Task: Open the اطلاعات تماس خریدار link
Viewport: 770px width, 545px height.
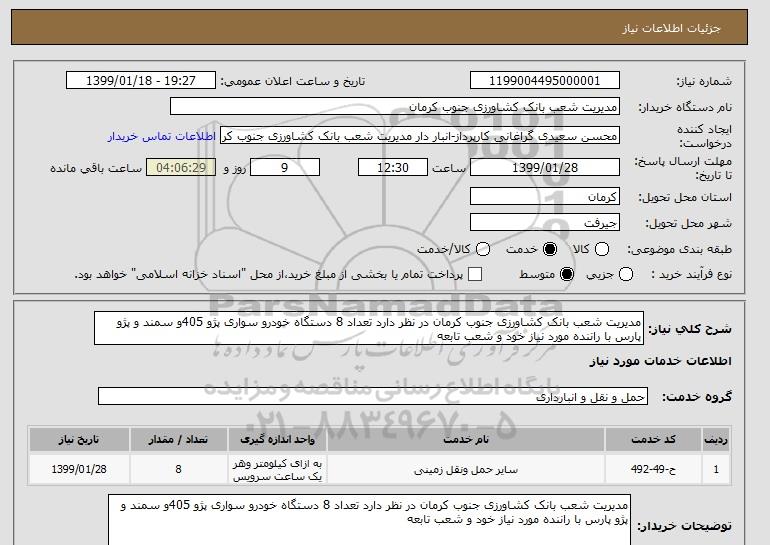Action: [162, 136]
